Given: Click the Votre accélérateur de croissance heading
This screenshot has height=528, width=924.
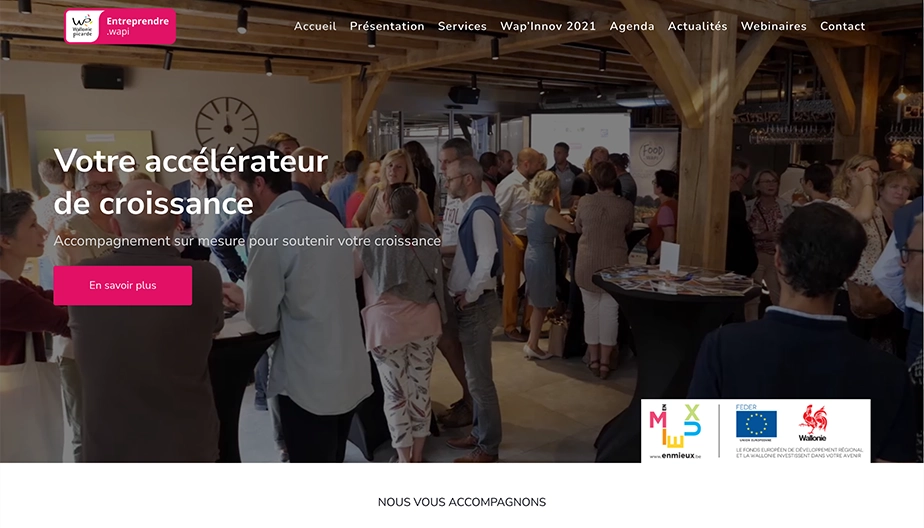Looking at the screenshot, I should [x=190, y=182].
